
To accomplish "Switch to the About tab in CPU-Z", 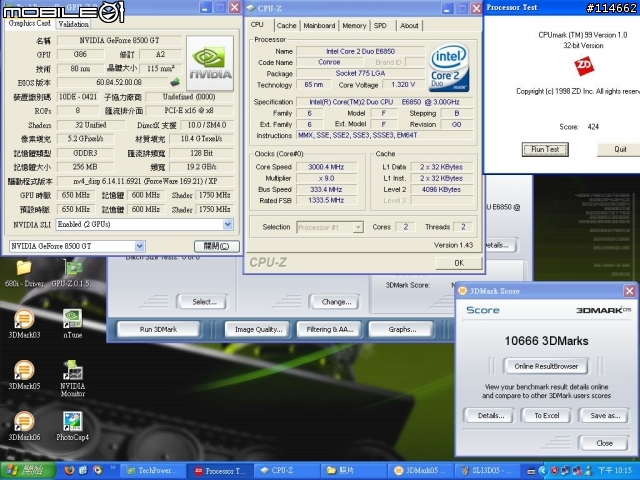I will tap(409, 26).
